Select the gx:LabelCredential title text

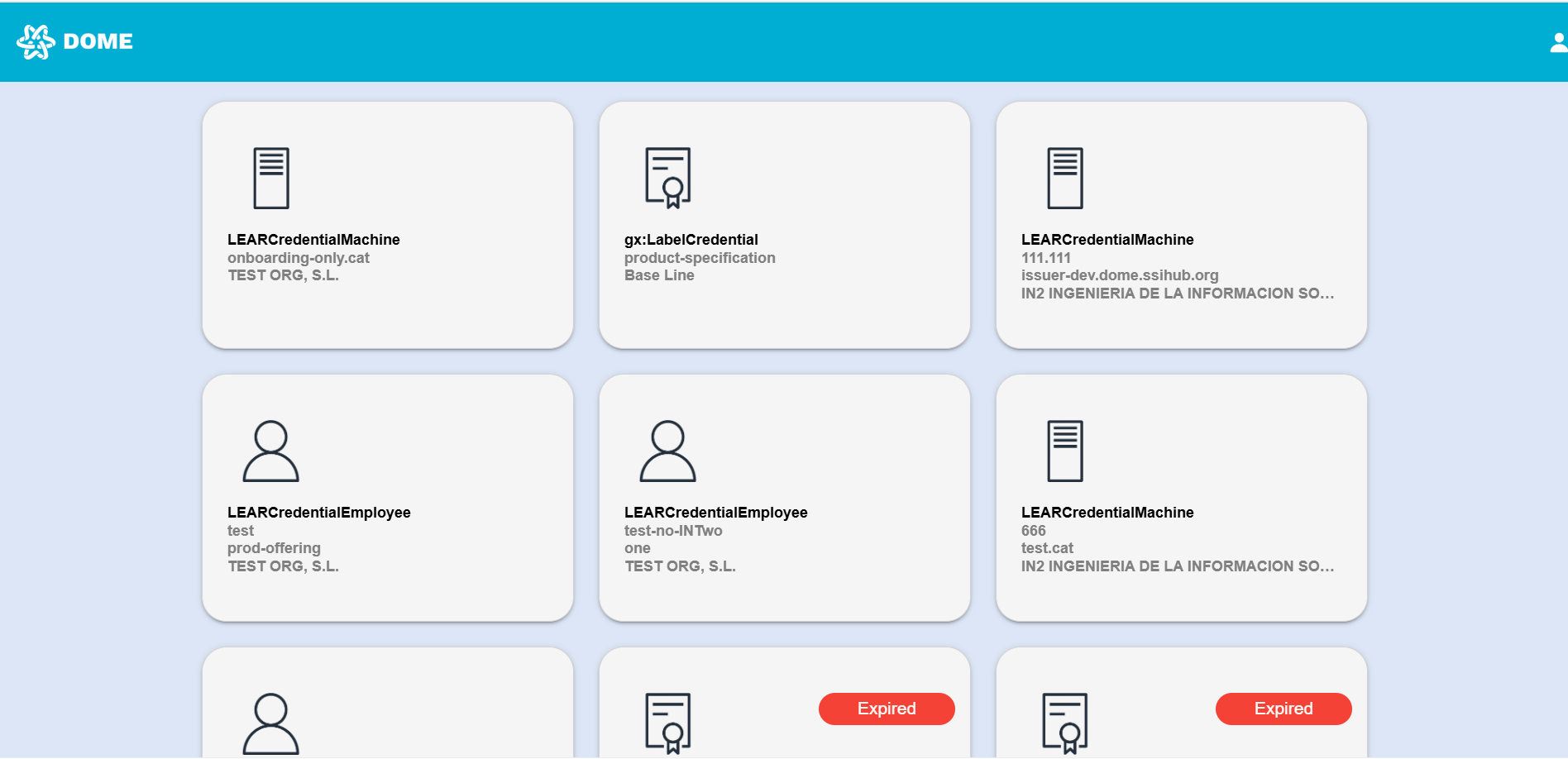[x=691, y=240]
